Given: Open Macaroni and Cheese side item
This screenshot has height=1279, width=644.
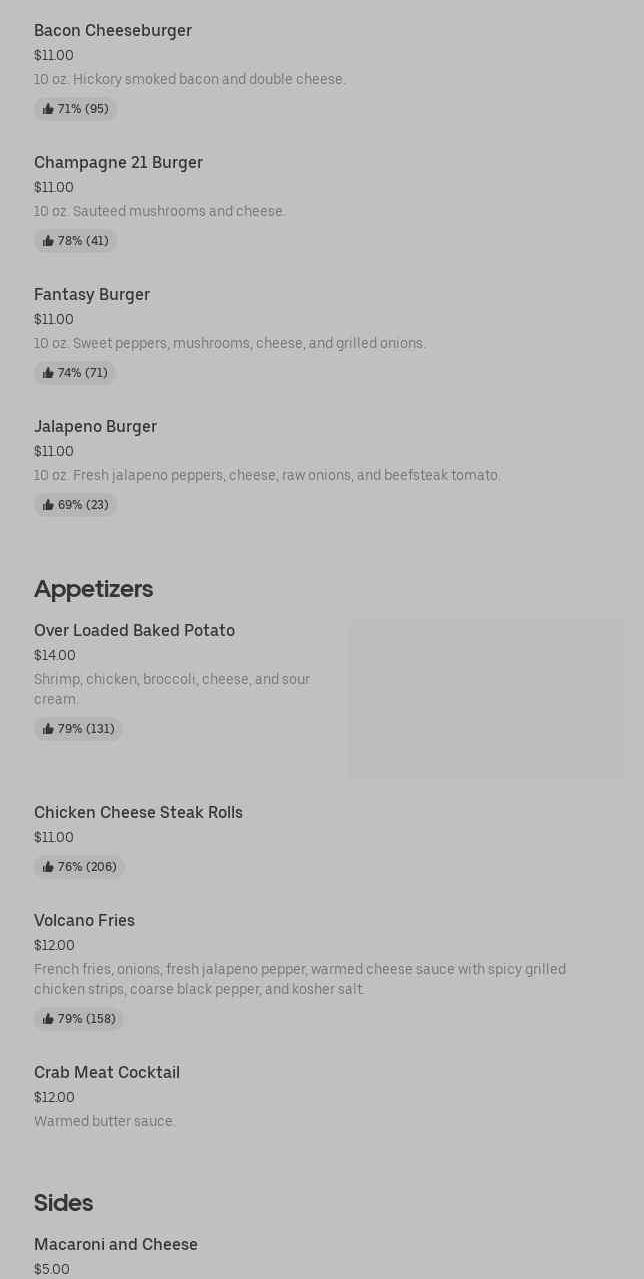Looking at the screenshot, I should tap(116, 1245).
